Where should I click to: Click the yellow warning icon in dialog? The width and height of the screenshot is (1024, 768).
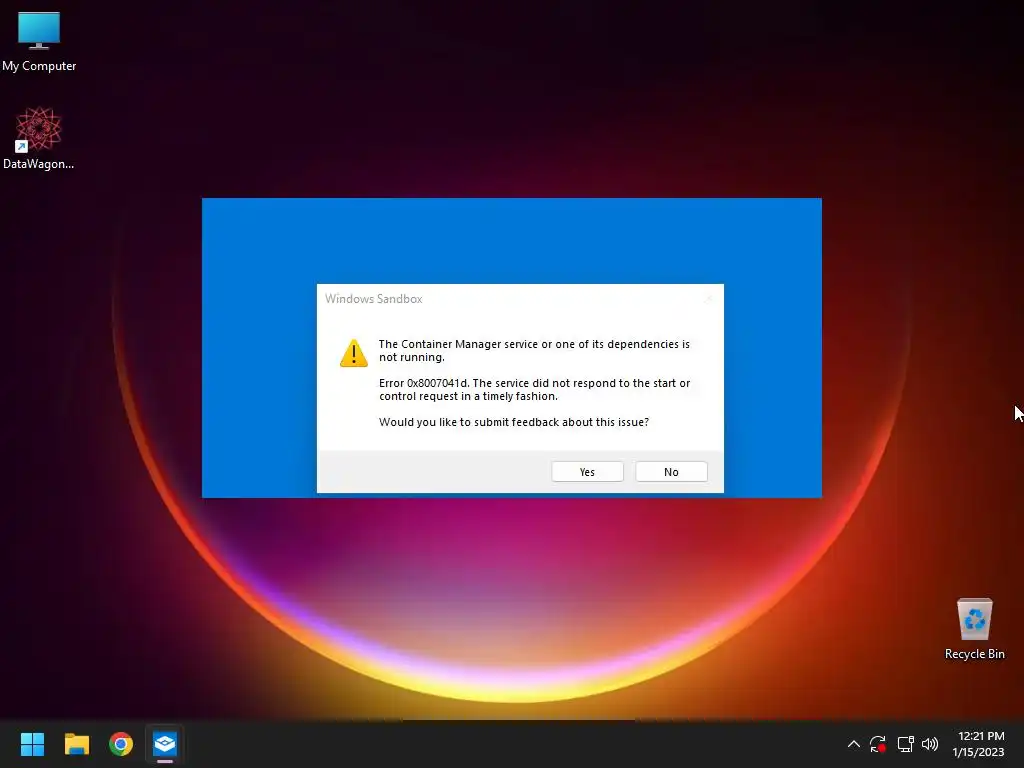coord(354,353)
